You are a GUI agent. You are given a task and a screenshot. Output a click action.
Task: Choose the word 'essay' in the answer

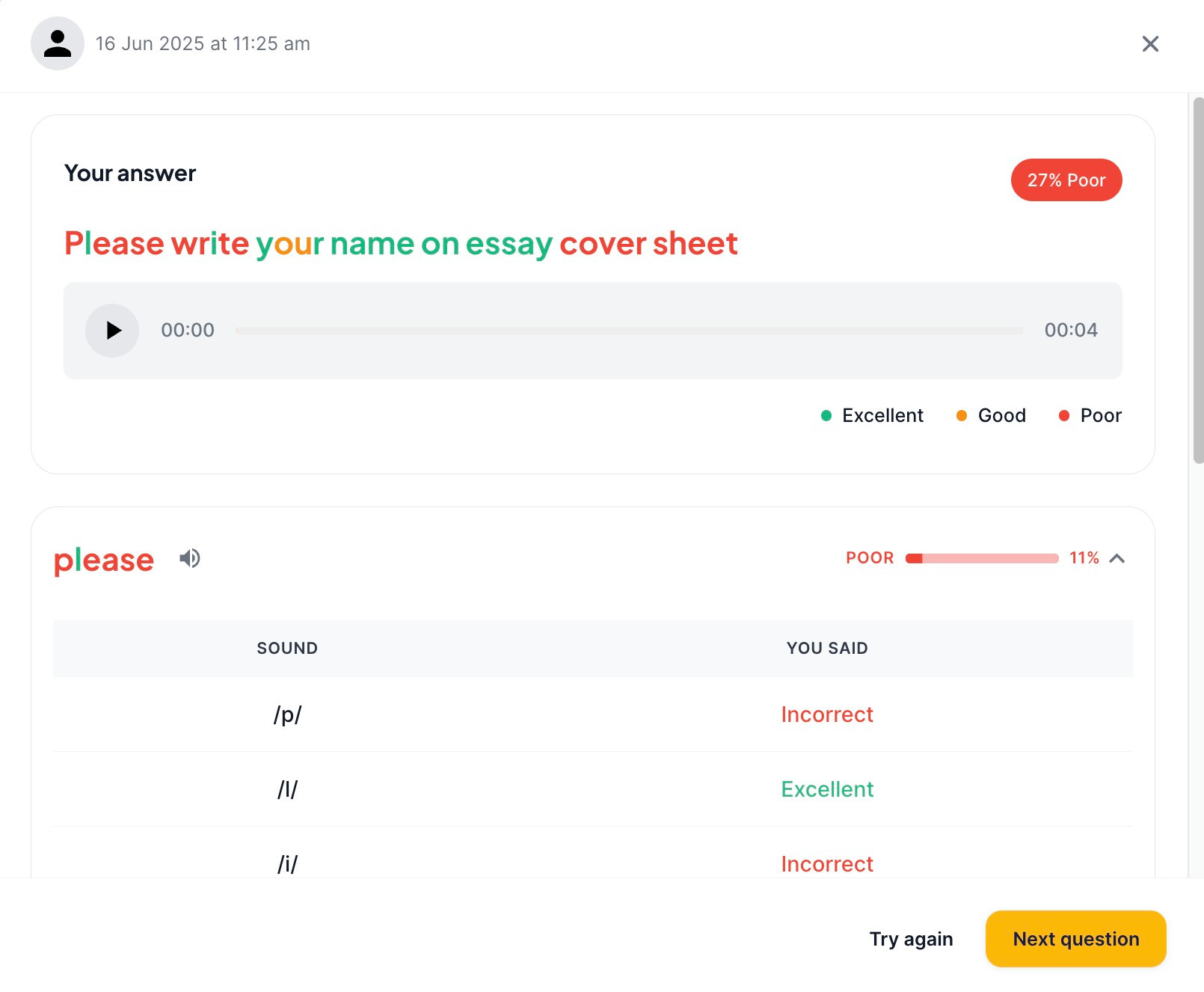tap(509, 244)
